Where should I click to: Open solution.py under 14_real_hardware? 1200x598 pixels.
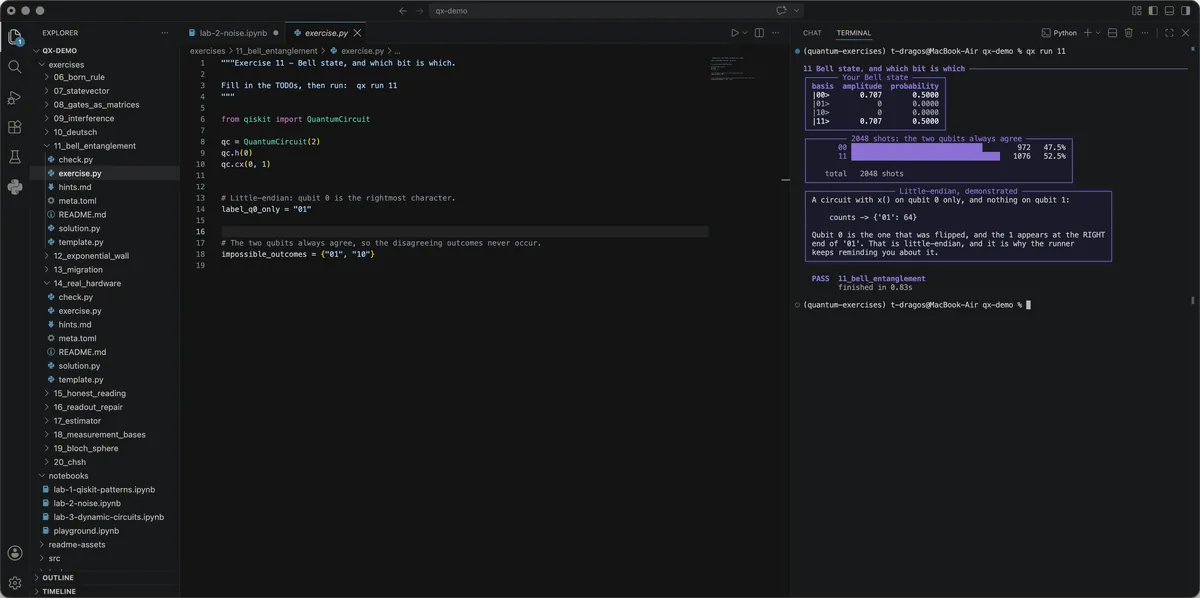point(79,366)
